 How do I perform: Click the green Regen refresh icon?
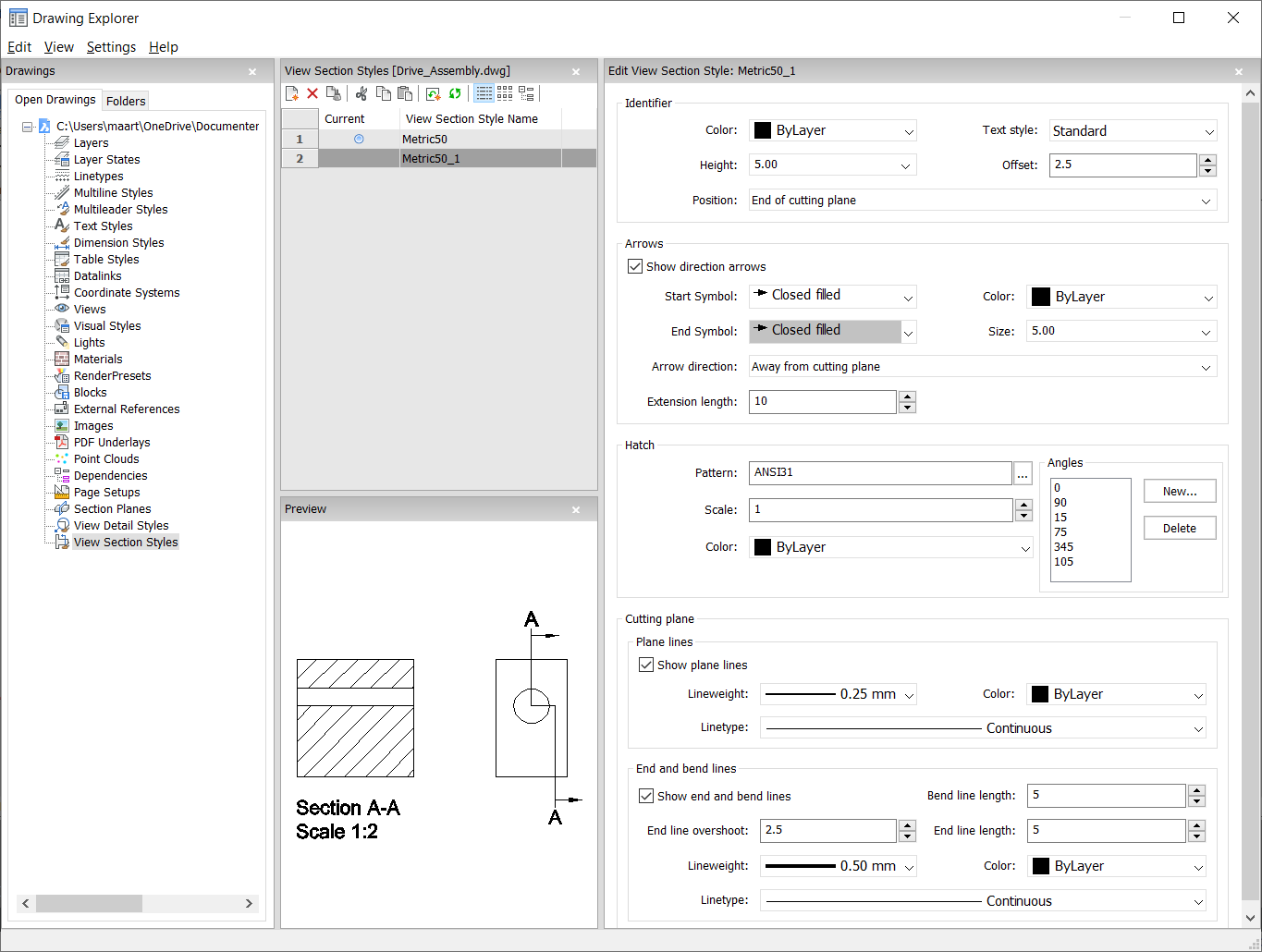(x=455, y=93)
